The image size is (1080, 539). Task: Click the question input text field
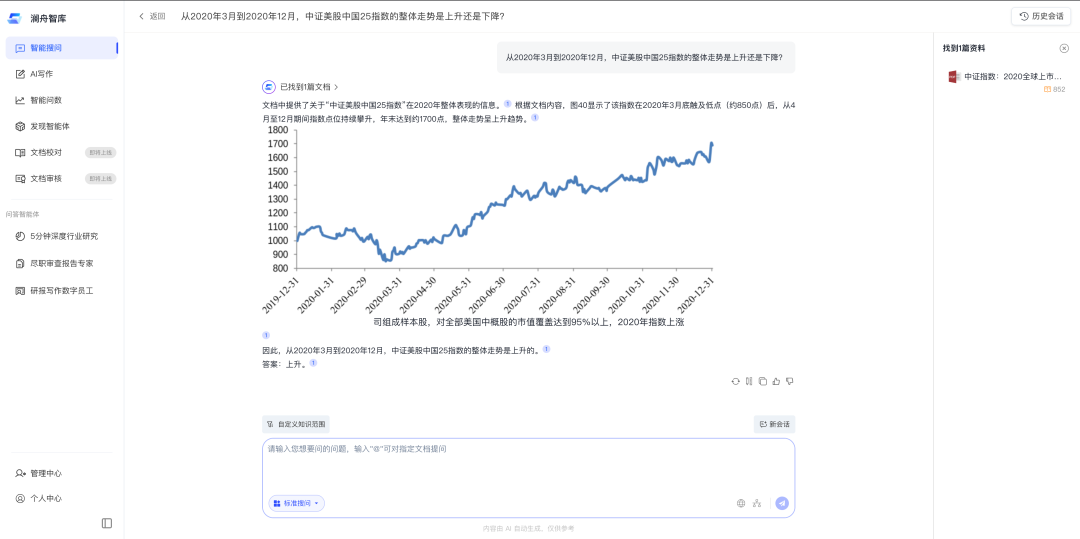(528, 465)
